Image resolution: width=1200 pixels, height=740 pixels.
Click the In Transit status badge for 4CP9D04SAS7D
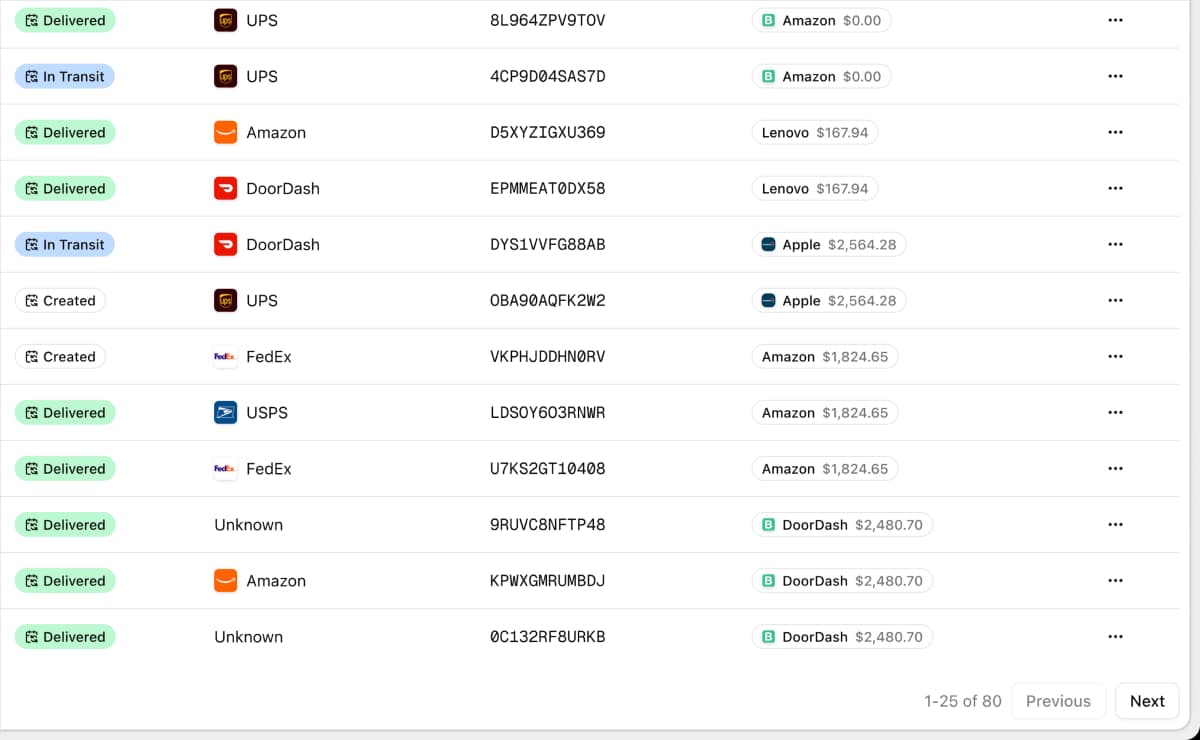click(65, 76)
